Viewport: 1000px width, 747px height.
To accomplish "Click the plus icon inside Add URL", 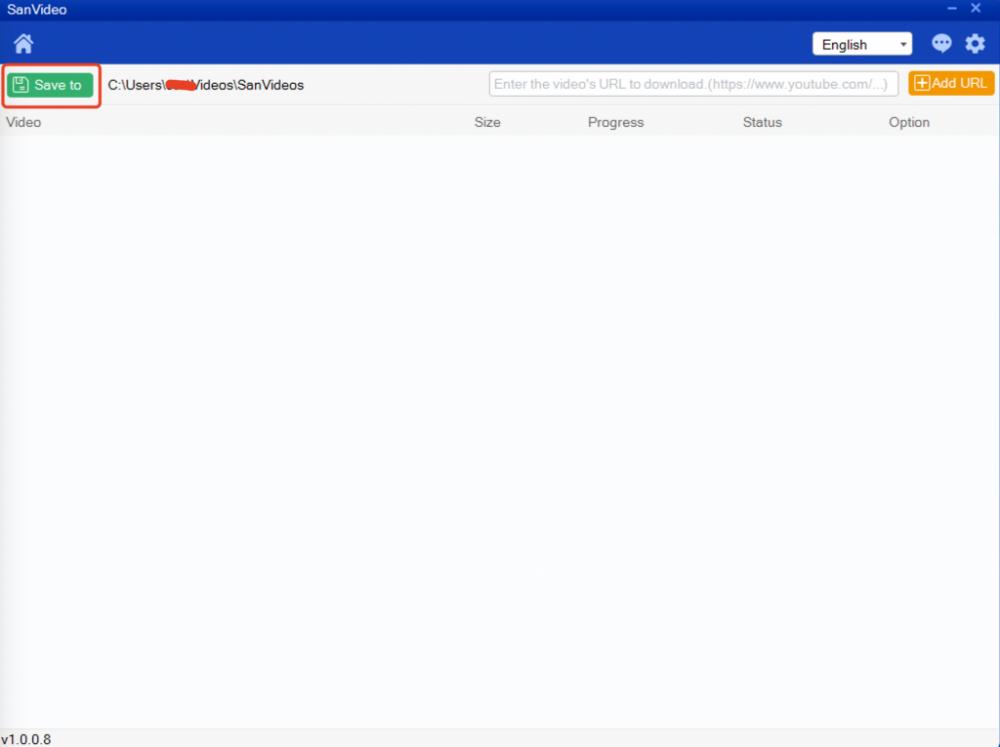I will (921, 83).
